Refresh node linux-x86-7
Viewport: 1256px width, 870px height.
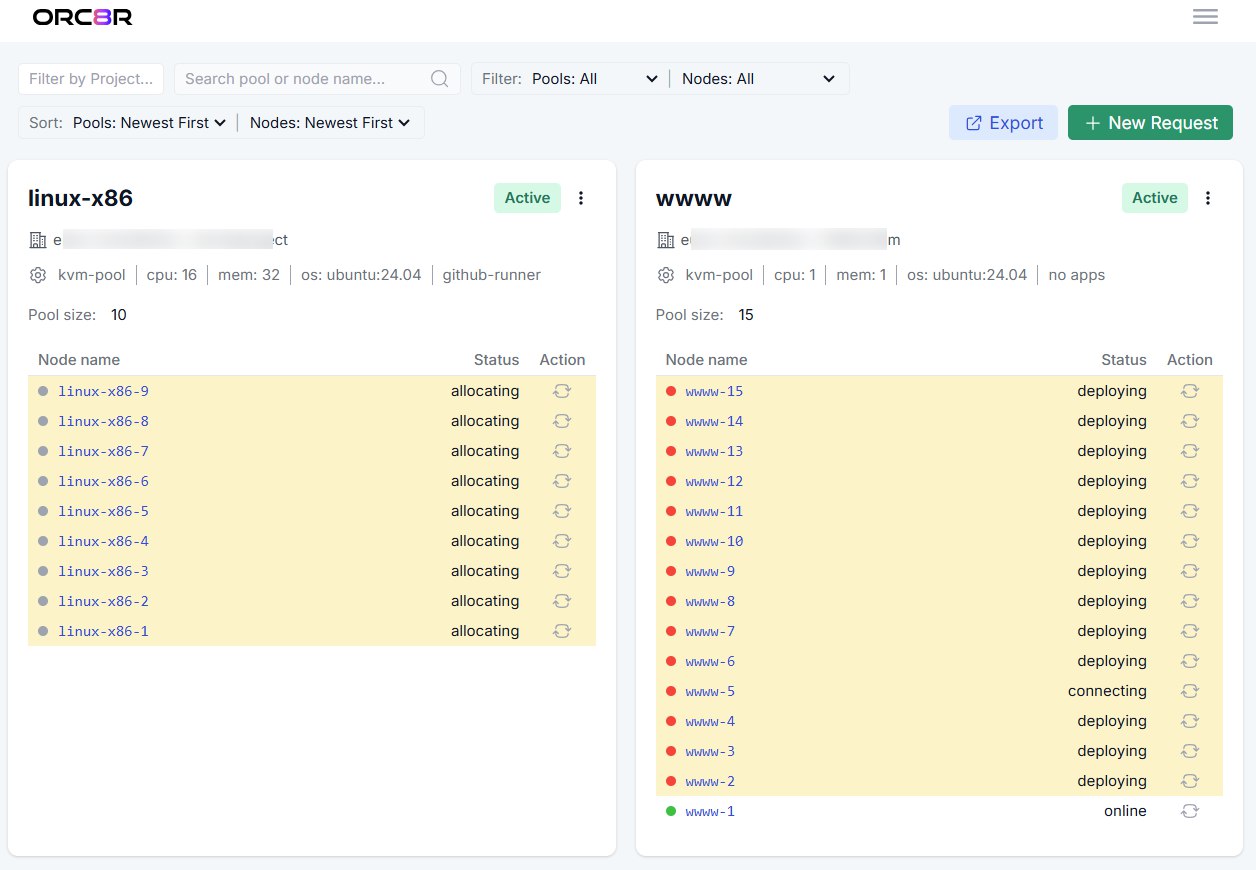click(x=562, y=451)
